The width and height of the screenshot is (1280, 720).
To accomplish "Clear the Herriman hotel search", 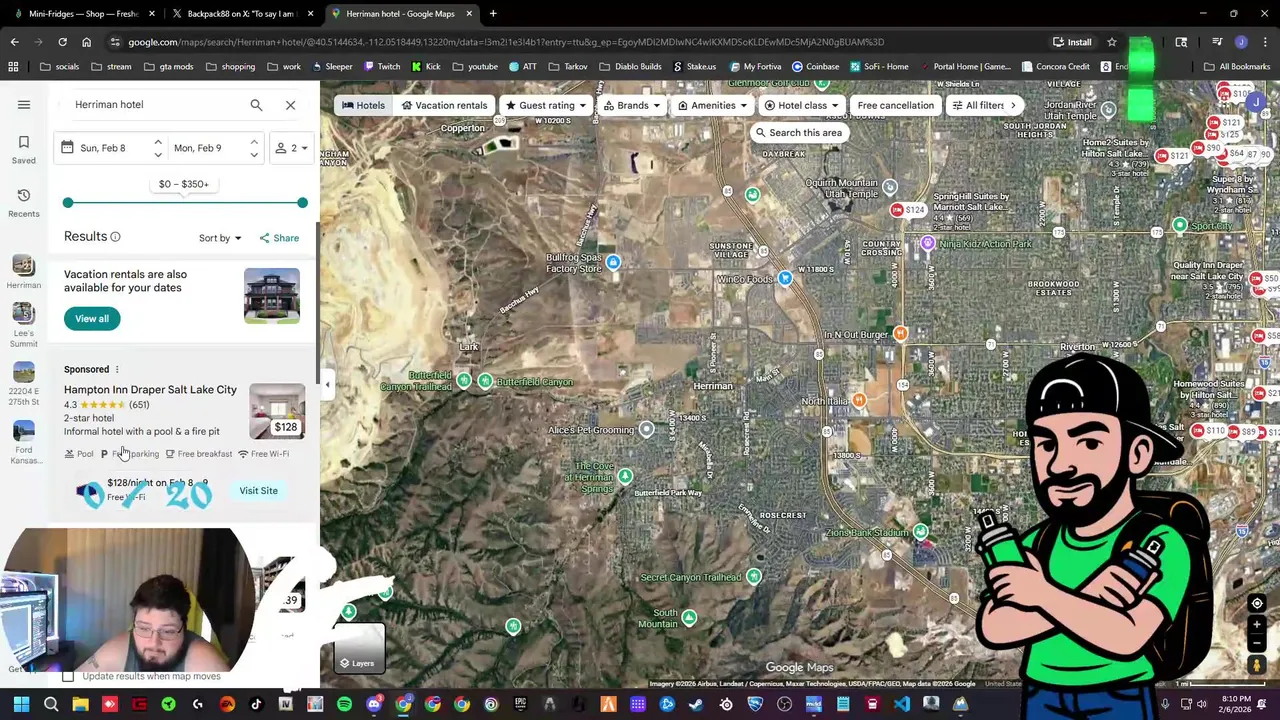I will (x=290, y=104).
